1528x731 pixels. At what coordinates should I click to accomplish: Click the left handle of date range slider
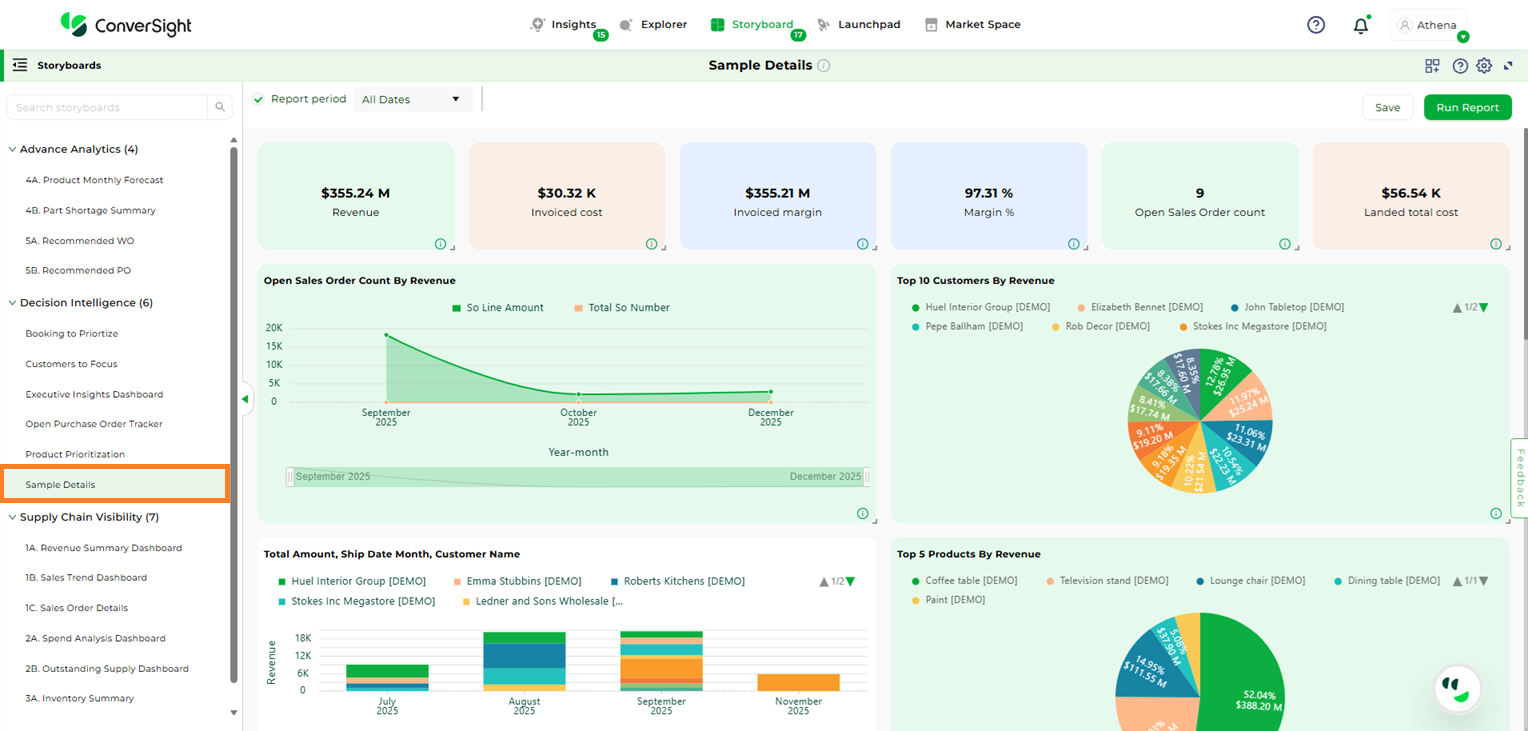point(290,477)
